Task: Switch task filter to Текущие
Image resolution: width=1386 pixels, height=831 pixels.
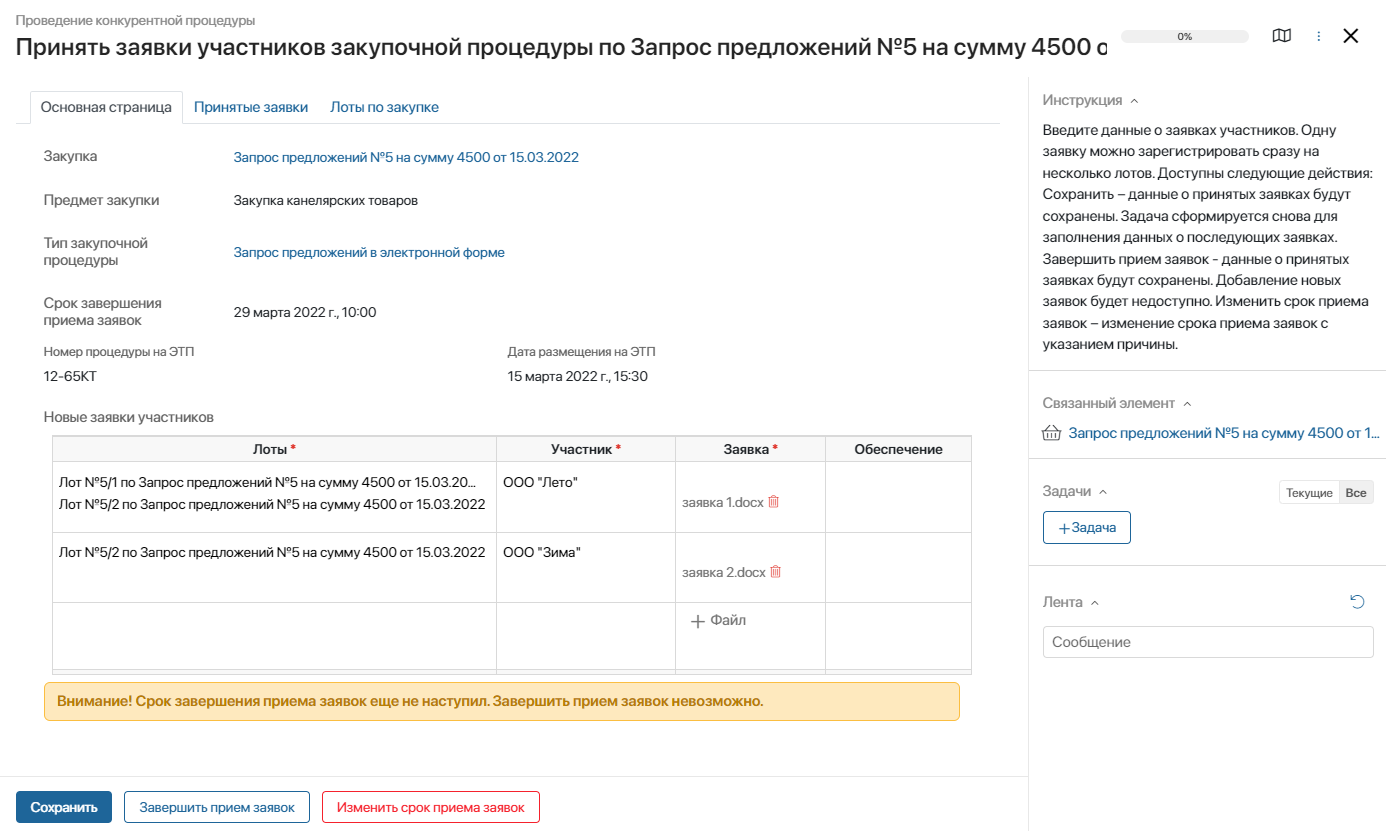Action: click(1308, 493)
